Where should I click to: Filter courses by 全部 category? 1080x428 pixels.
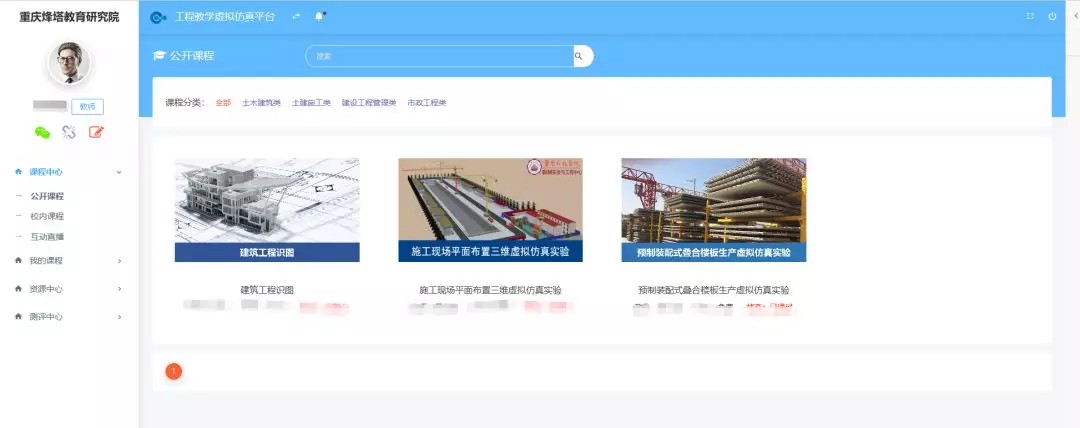223,103
